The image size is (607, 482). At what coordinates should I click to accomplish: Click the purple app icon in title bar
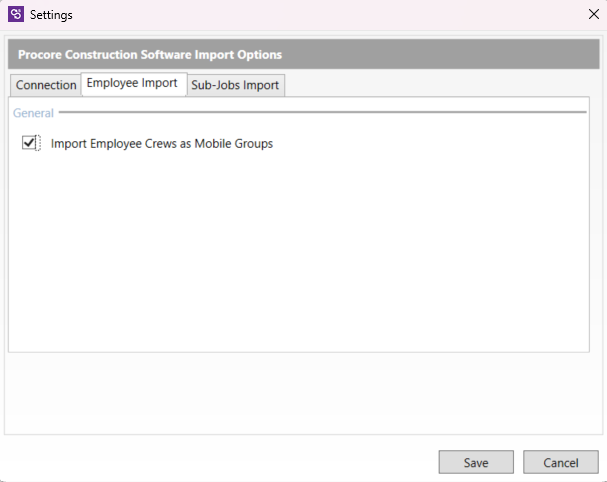tap(16, 14)
